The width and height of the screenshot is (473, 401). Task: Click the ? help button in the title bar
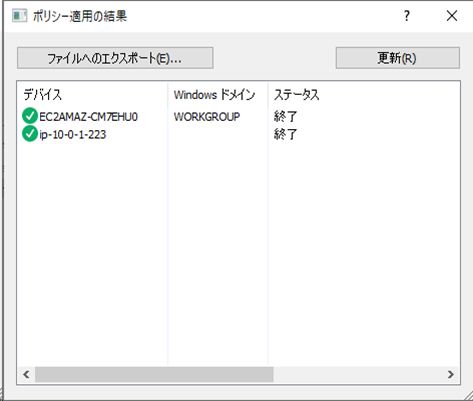[x=406, y=16]
